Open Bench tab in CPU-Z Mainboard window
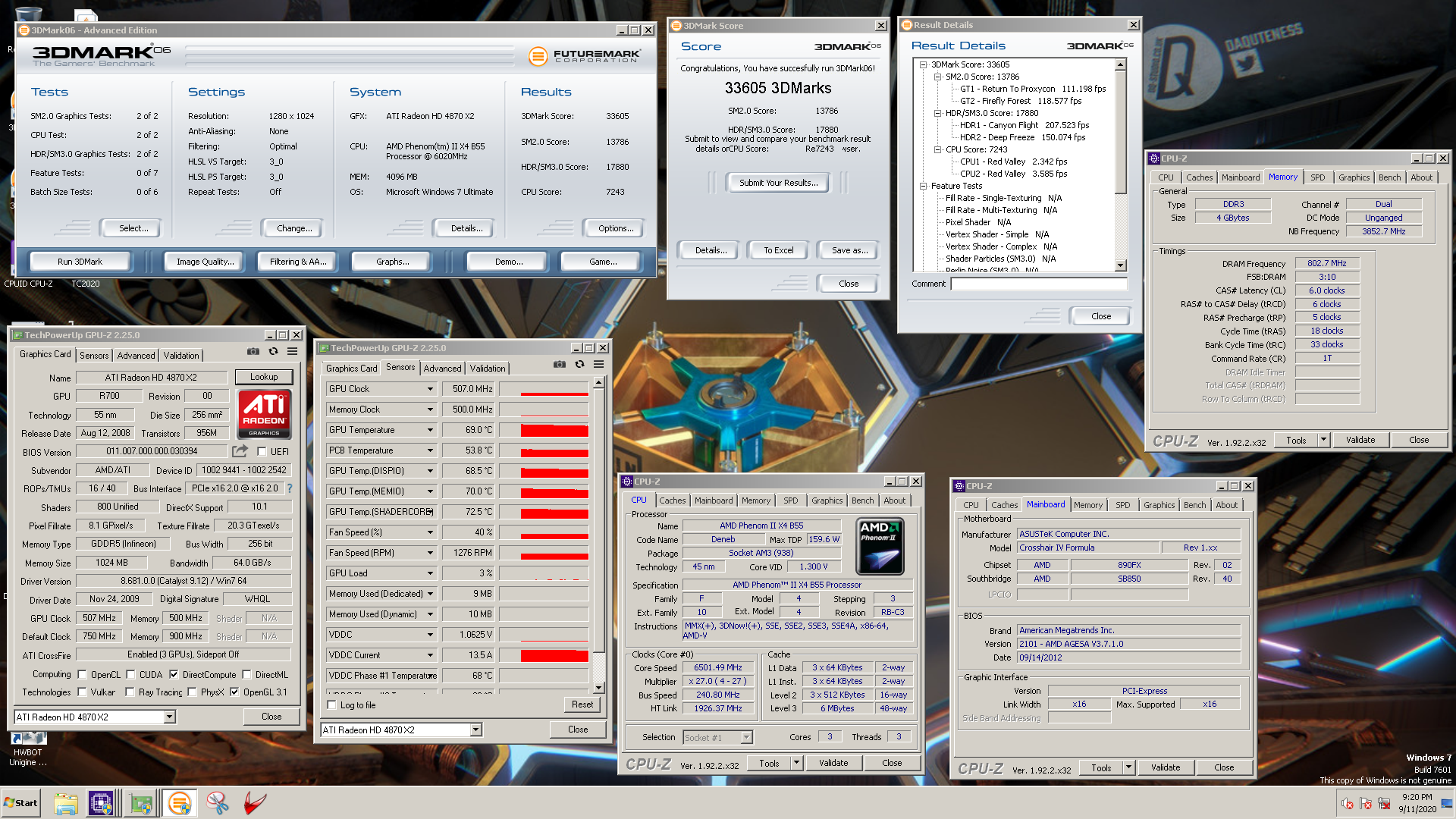1456x819 pixels. pos(1194,505)
